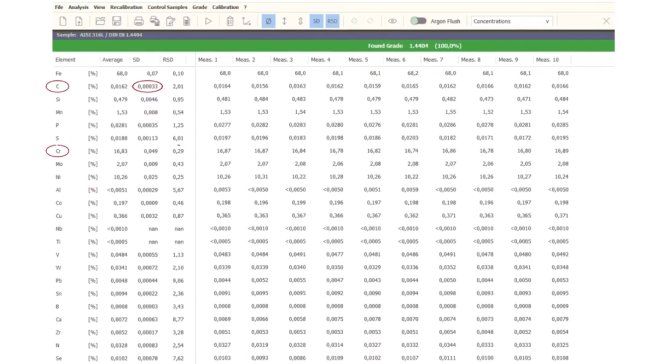Open a file with the folder icon

(x=100, y=21)
